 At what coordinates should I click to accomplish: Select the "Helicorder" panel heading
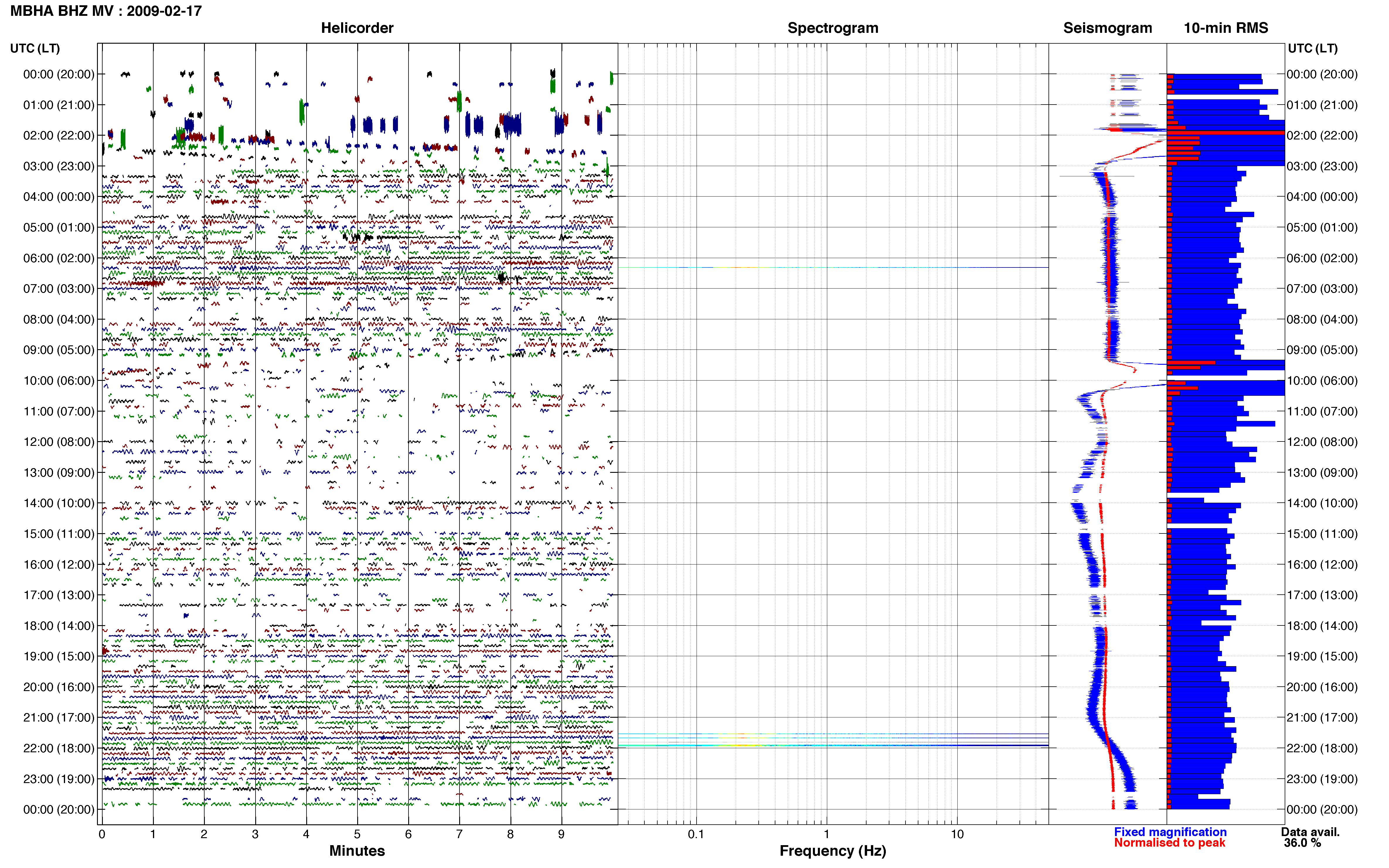(x=357, y=28)
